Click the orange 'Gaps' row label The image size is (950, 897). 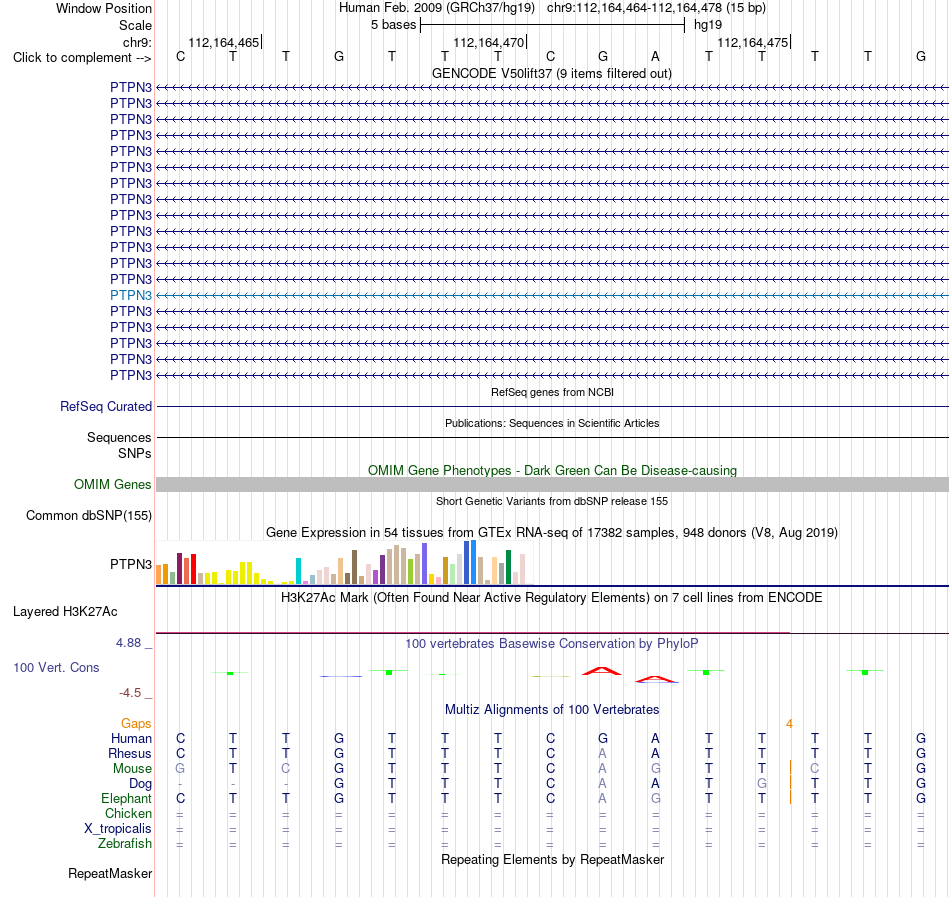(136, 724)
